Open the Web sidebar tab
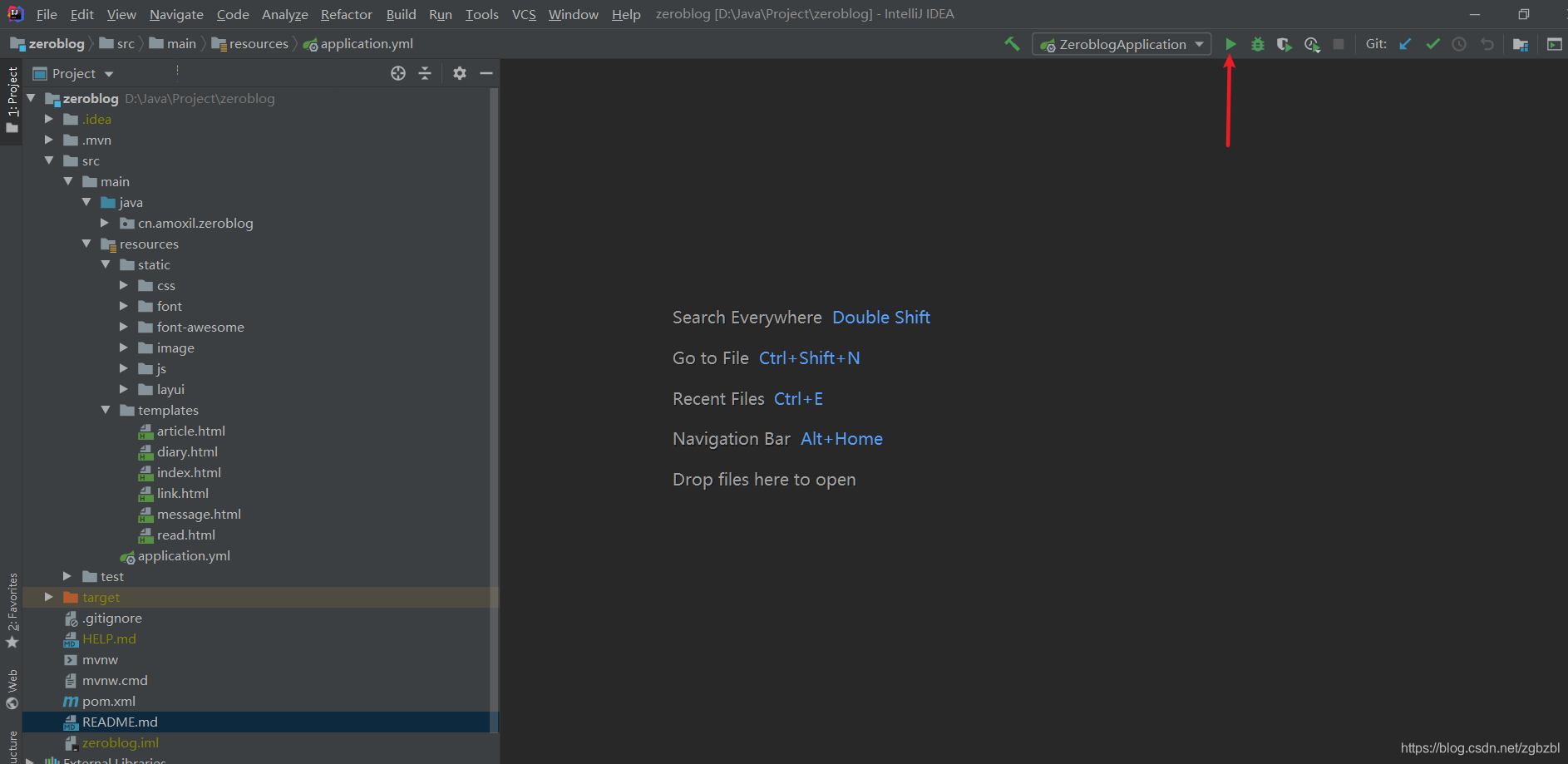Viewport: 1568px width, 764px height. click(12, 688)
